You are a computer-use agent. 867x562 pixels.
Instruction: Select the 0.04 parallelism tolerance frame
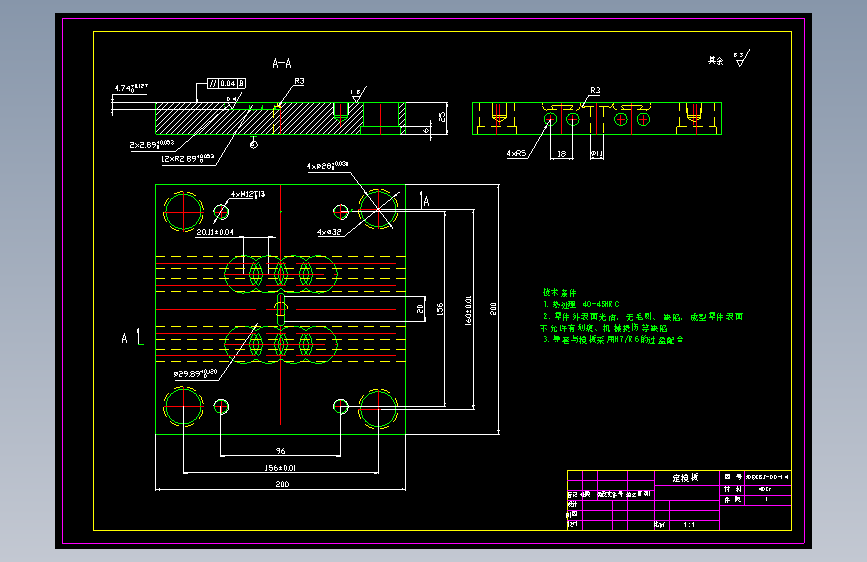tap(227, 84)
